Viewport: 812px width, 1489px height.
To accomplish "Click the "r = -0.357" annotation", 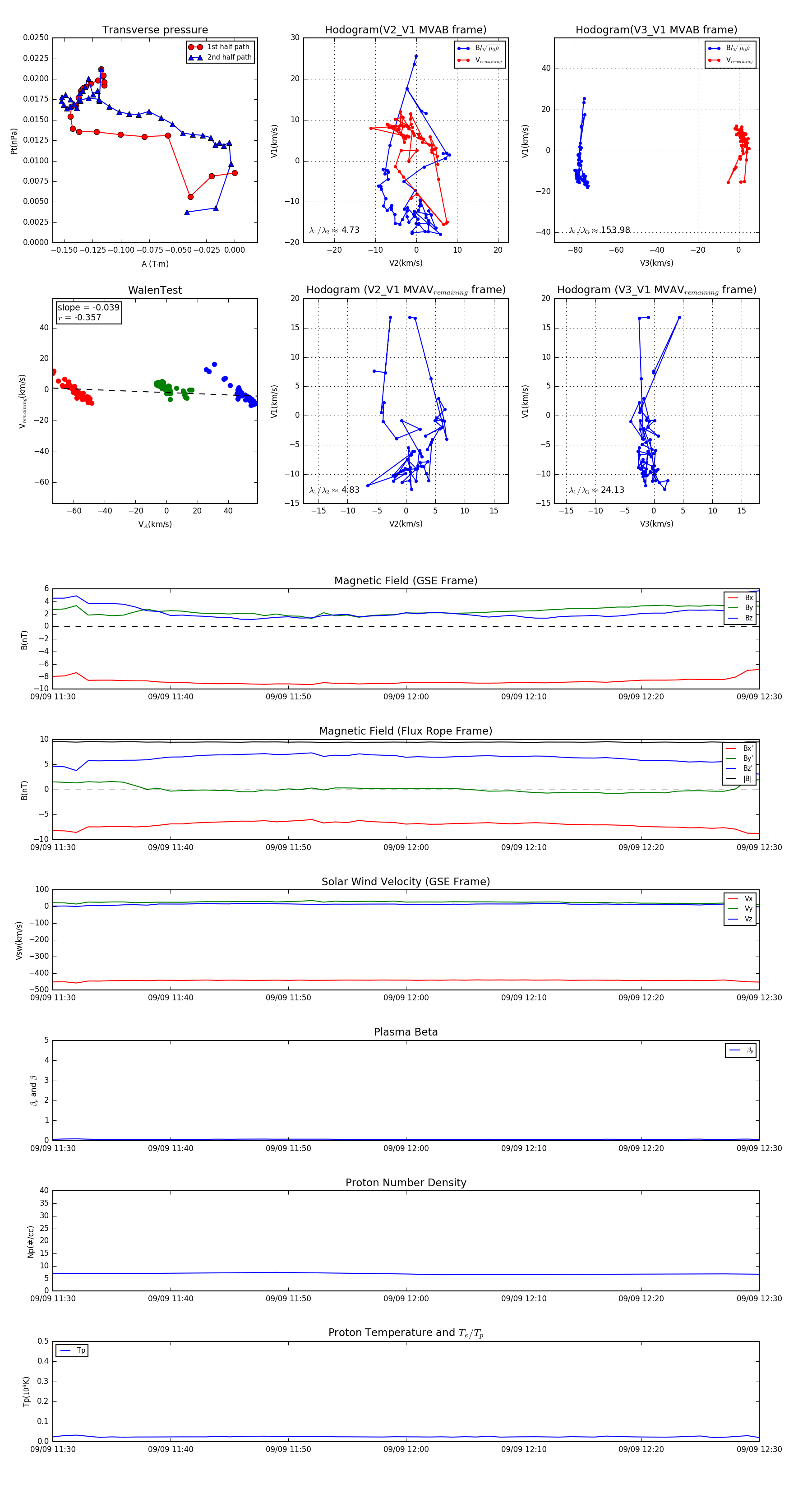I will [80, 317].
